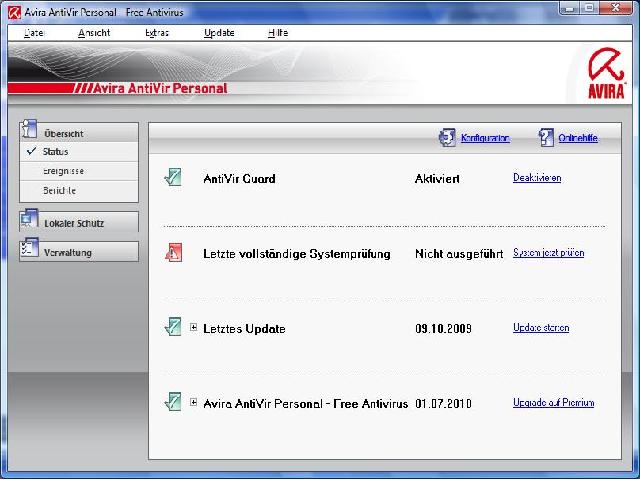The height and width of the screenshot is (480, 640).
Task: Open the Hilfe menu
Action: click(x=278, y=33)
